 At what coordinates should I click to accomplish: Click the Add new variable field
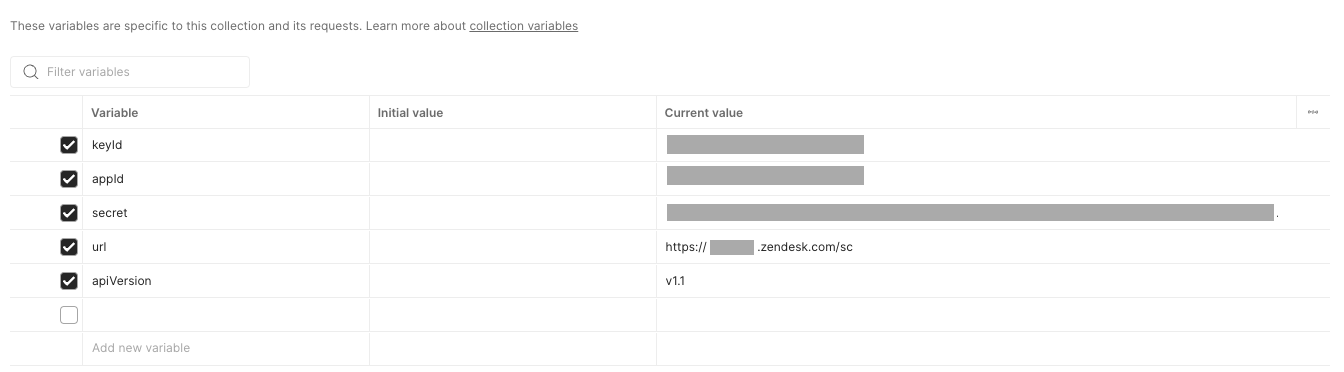tap(226, 348)
